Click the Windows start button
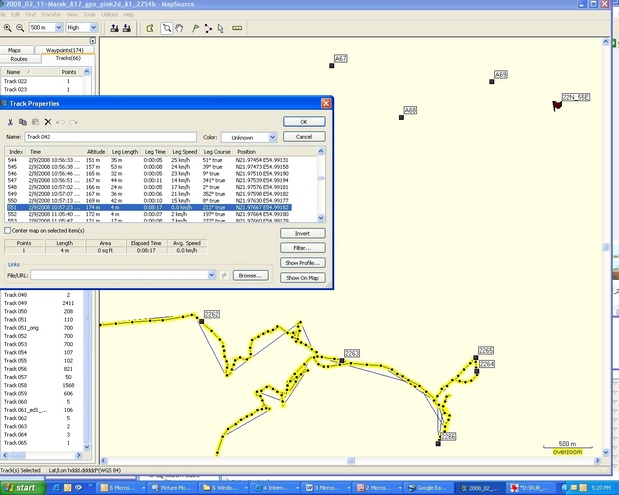Image resolution: width=619 pixels, height=495 pixels. click(22, 488)
